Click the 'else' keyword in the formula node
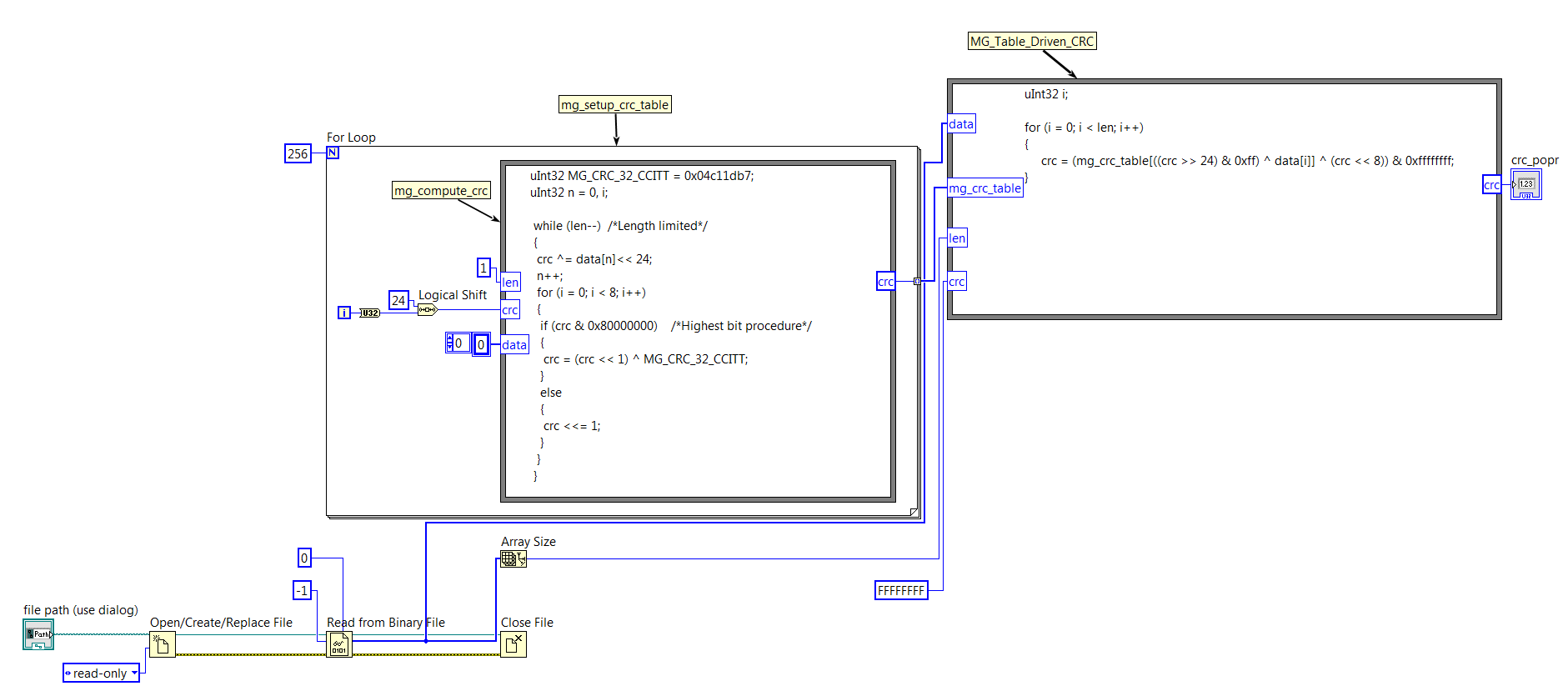1568x696 pixels. [x=551, y=393]
